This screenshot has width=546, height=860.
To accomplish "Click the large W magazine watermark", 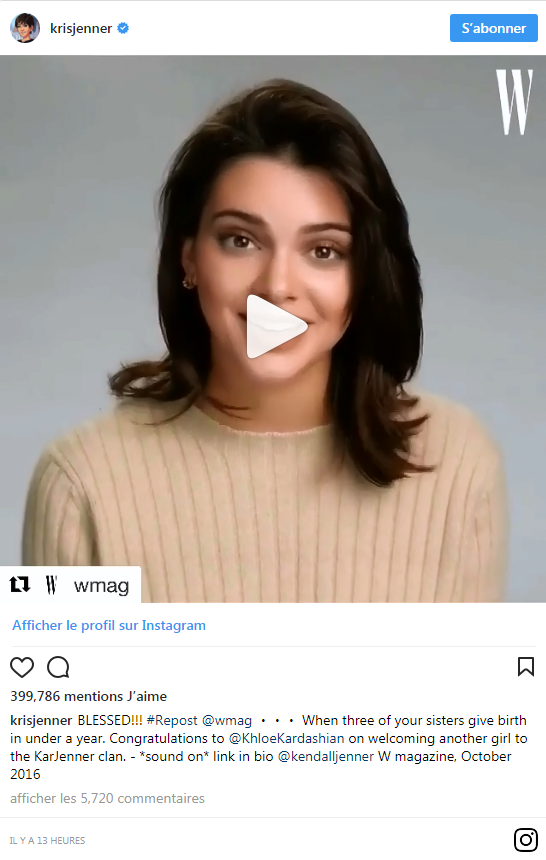I will [514, 102].
